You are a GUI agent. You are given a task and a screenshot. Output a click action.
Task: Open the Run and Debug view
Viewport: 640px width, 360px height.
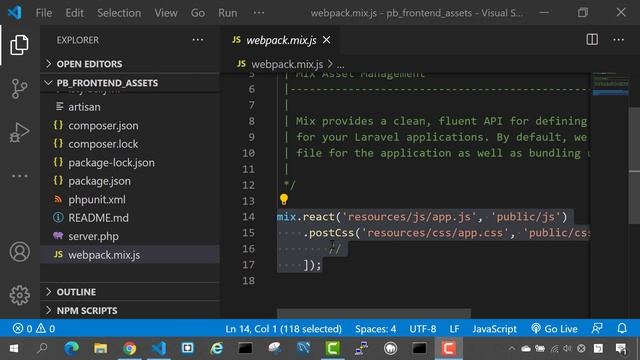pyautogui.click(x=19, y=132)
